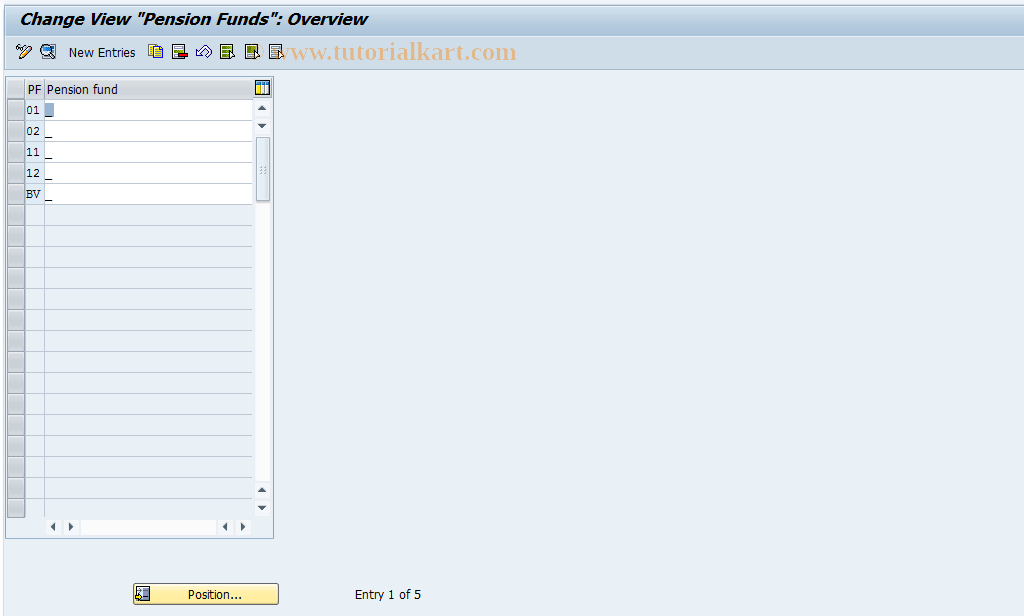Click the select-all corner cell of table
This screenshot has height=616, width=1024.
pyautogui.click(x=16, y=89)
